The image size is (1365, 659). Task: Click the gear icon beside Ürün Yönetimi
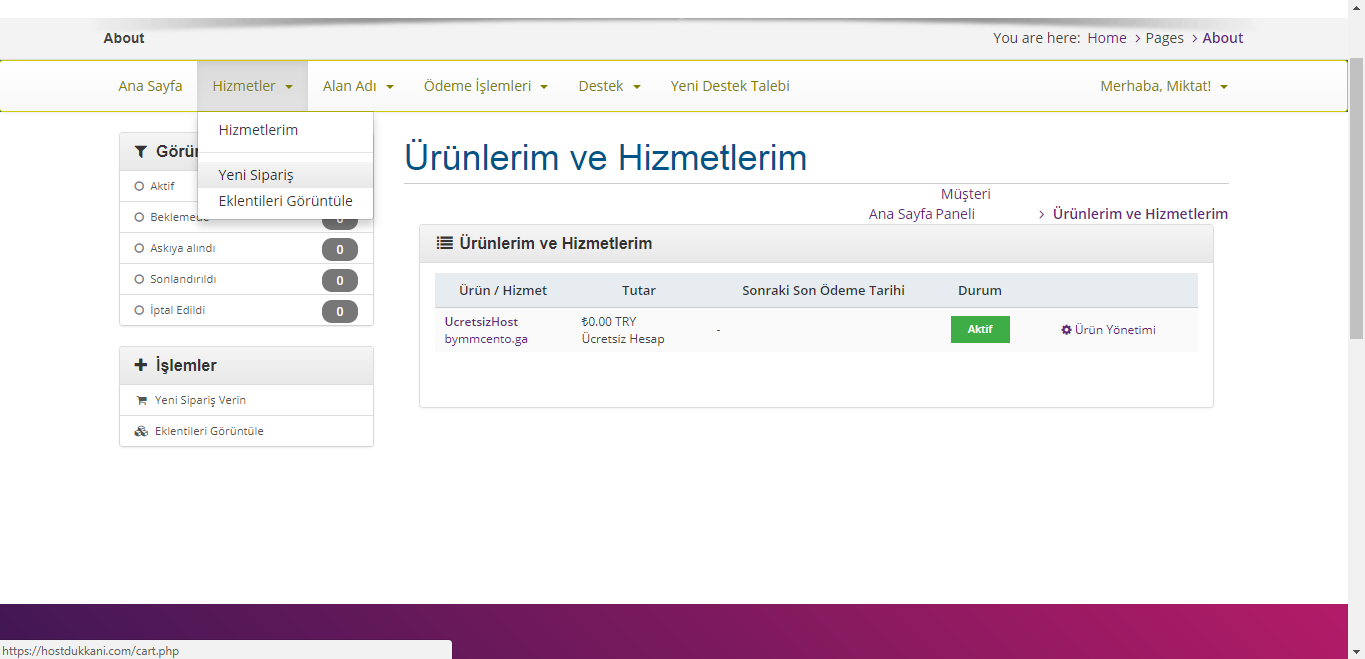(1066, 330)
